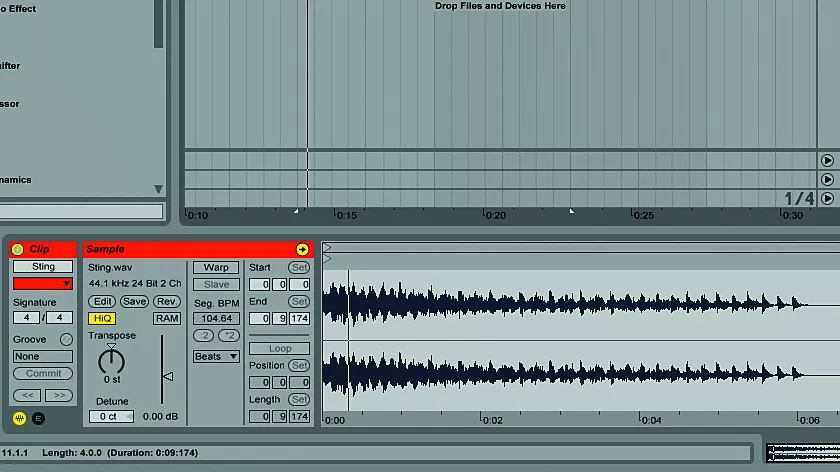Click the yellow arrow icon in Sample header
840x472 pixels.
pyautogui.click(x=302, y=249)
